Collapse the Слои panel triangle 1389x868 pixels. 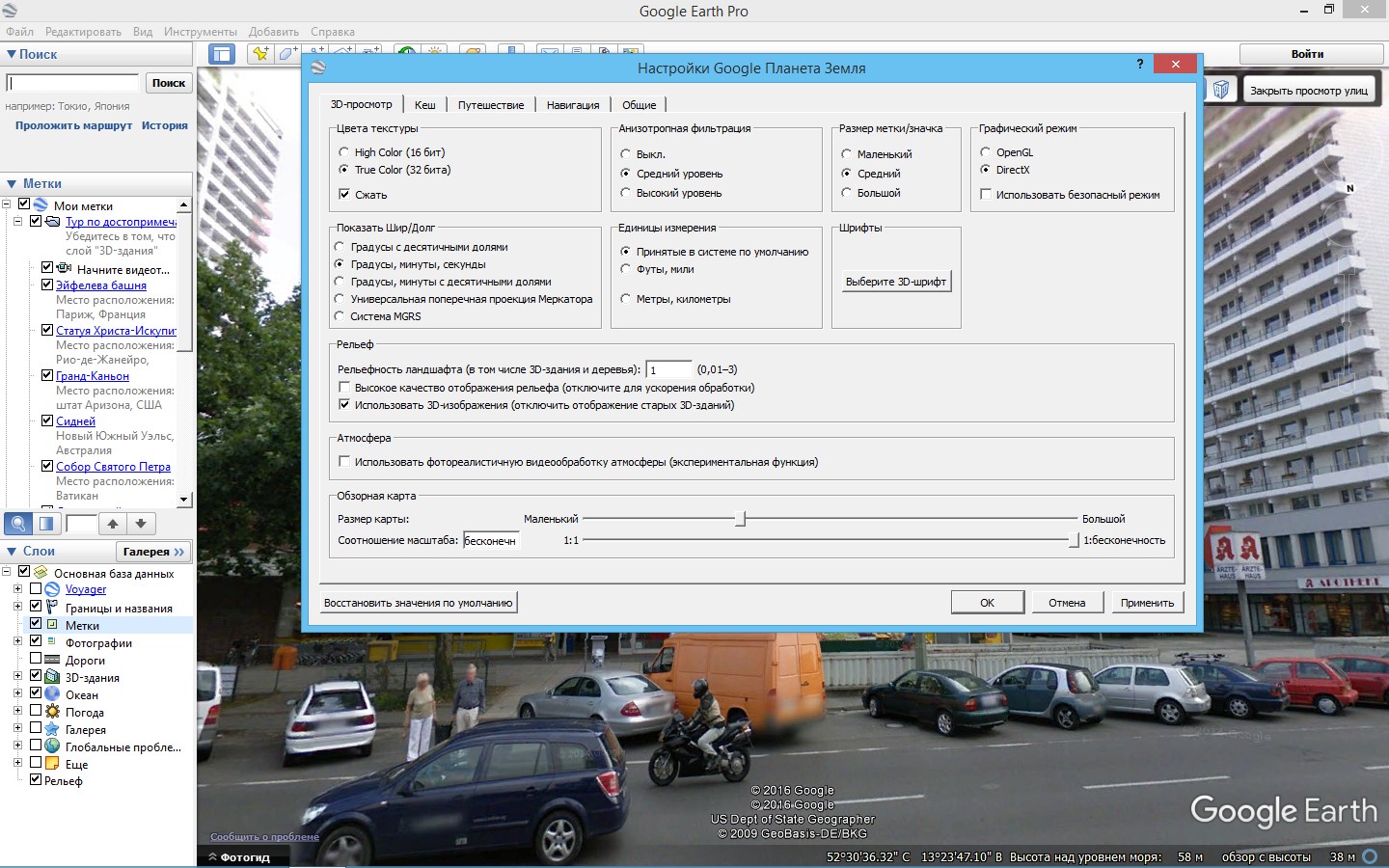12,552
